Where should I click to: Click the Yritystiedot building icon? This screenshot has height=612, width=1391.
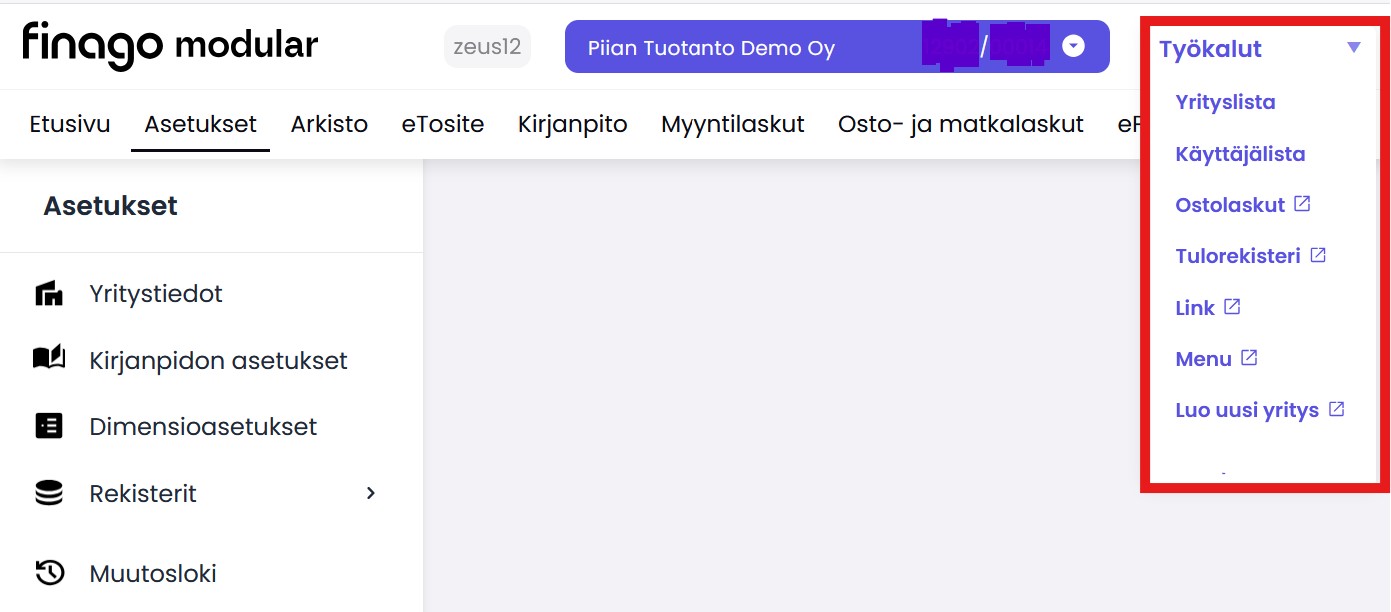click(x=49, y=294)
